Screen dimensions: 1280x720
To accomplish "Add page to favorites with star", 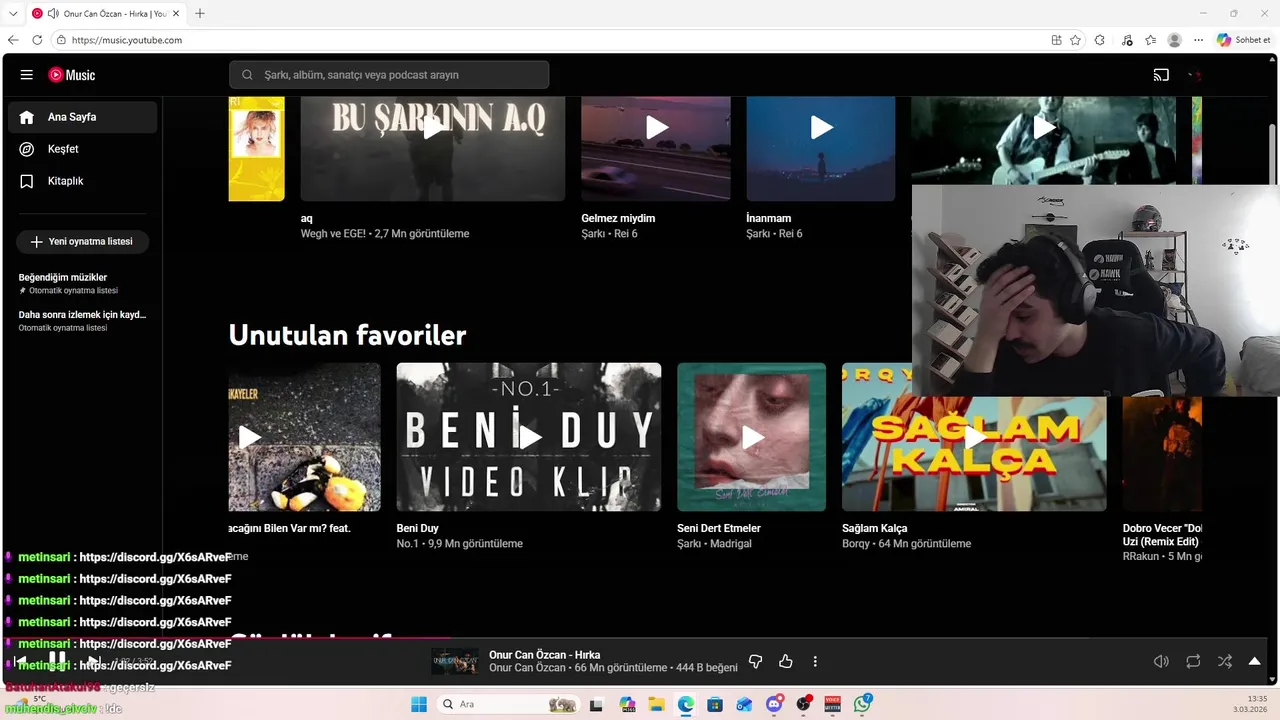I will pyautogui.click(x=1075, y=40).
